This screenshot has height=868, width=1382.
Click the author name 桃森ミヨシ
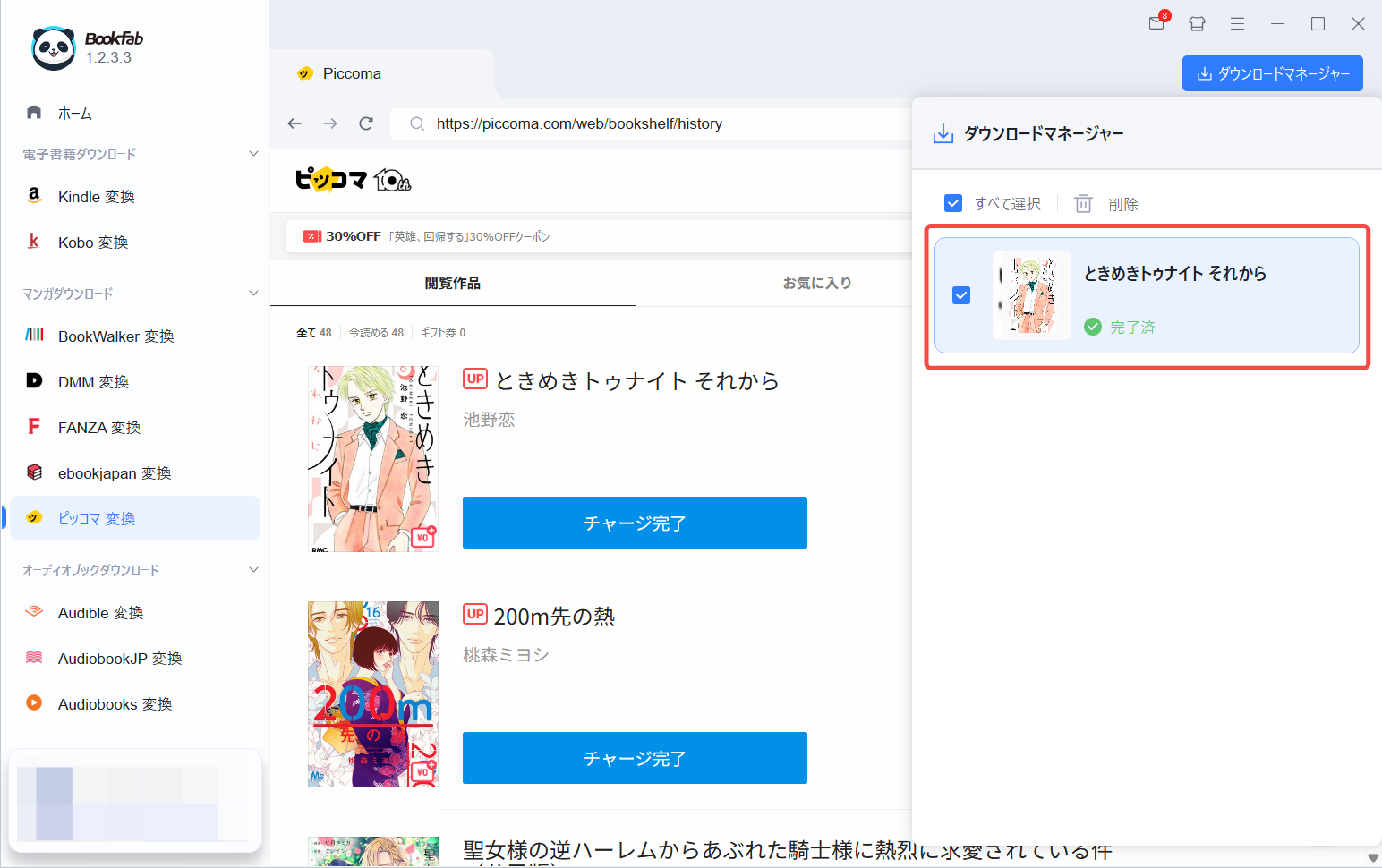506,654
